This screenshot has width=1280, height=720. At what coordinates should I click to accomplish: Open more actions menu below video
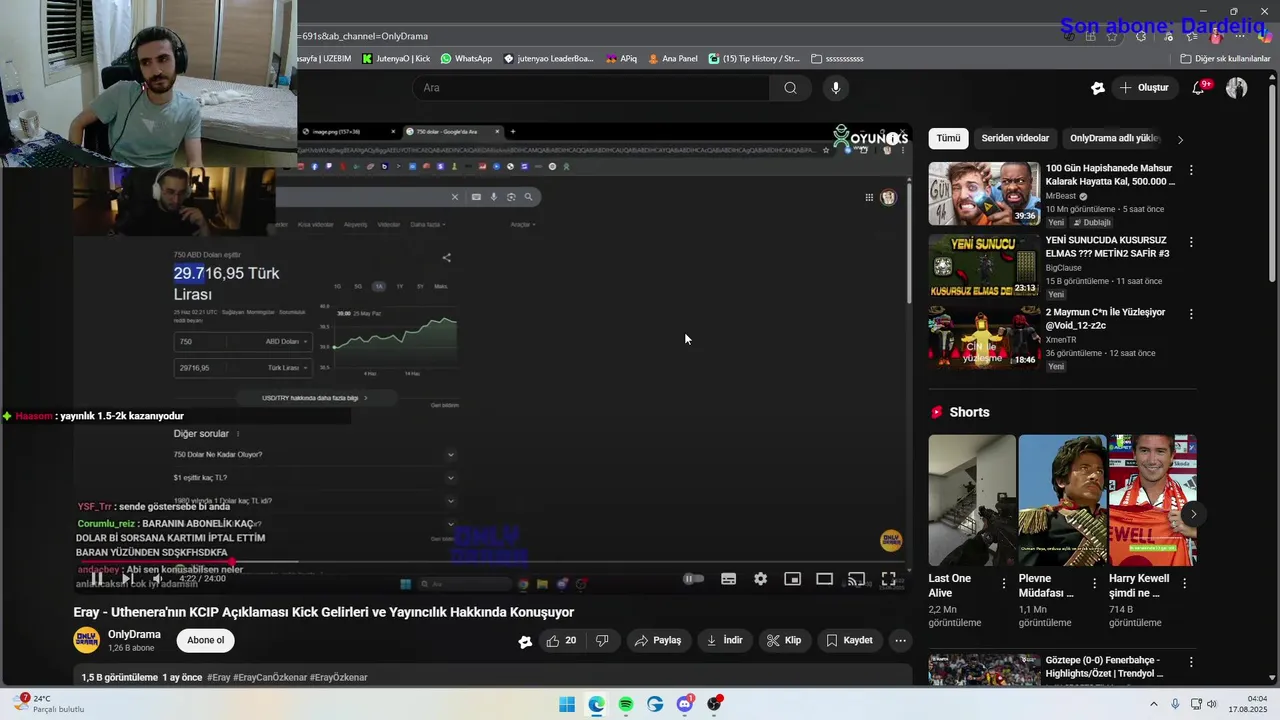[900, 640]
